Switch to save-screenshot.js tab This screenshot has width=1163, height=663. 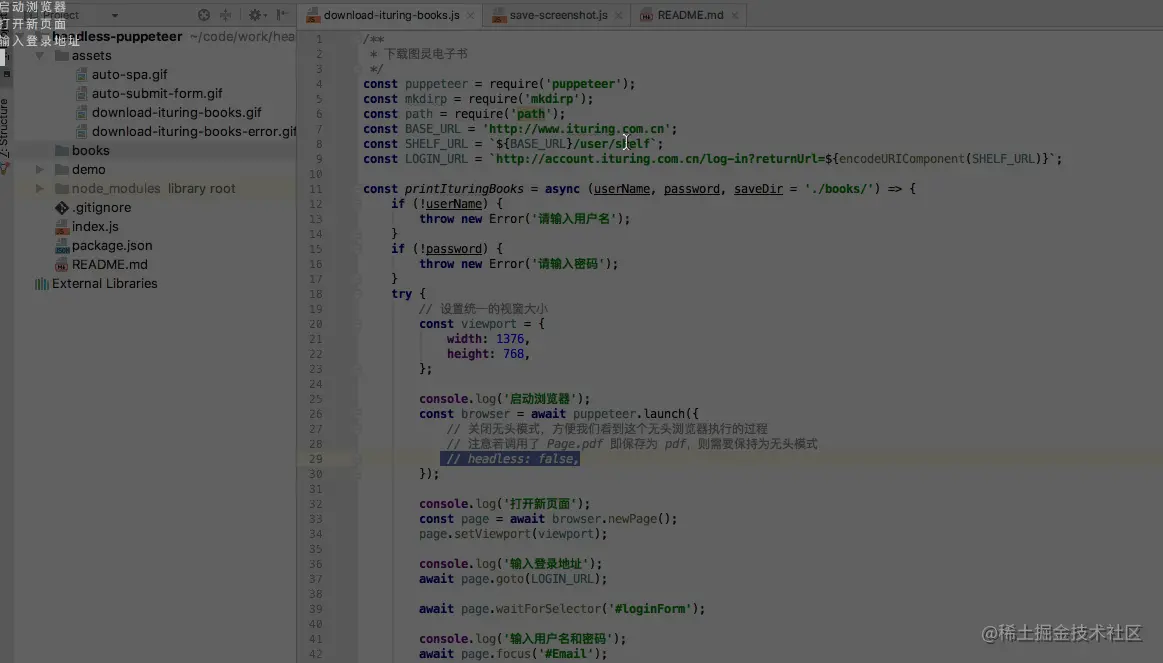pyautogui.click(x=558, y=15)
